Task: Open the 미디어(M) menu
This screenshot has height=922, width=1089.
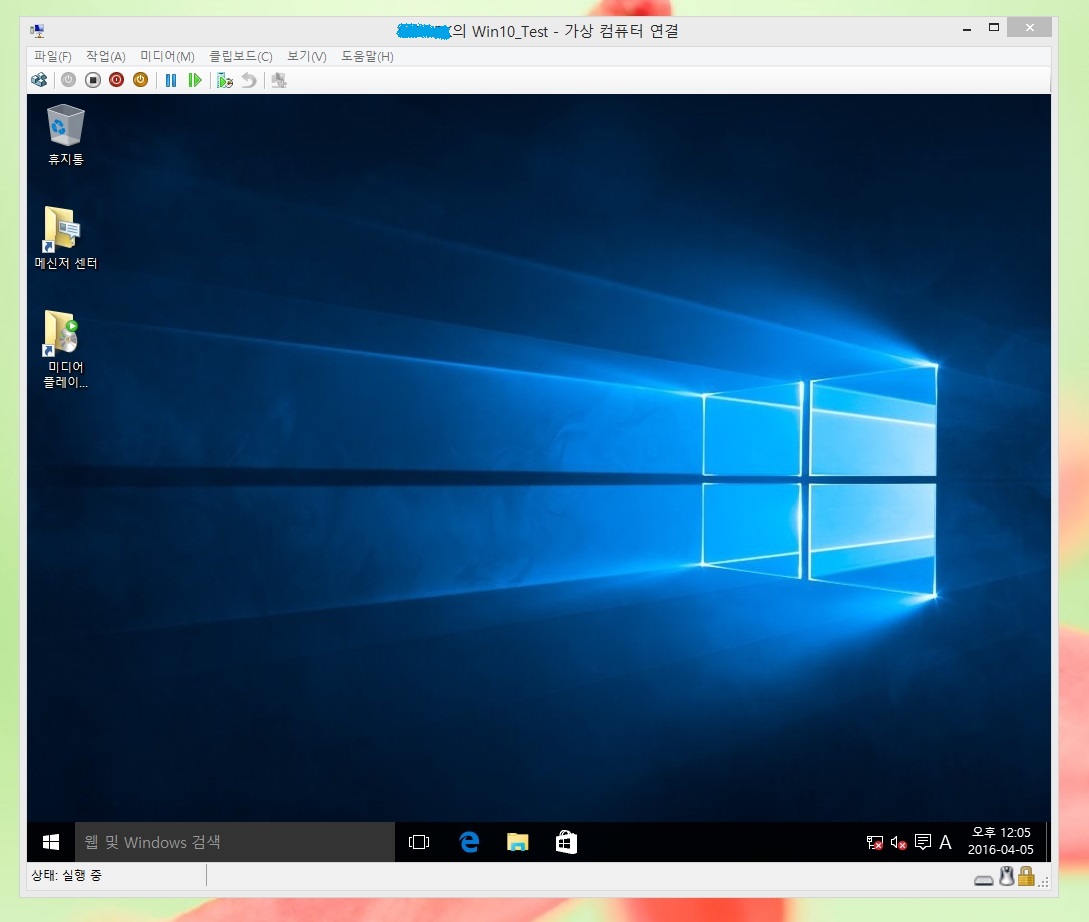Action: coord(167,56)
